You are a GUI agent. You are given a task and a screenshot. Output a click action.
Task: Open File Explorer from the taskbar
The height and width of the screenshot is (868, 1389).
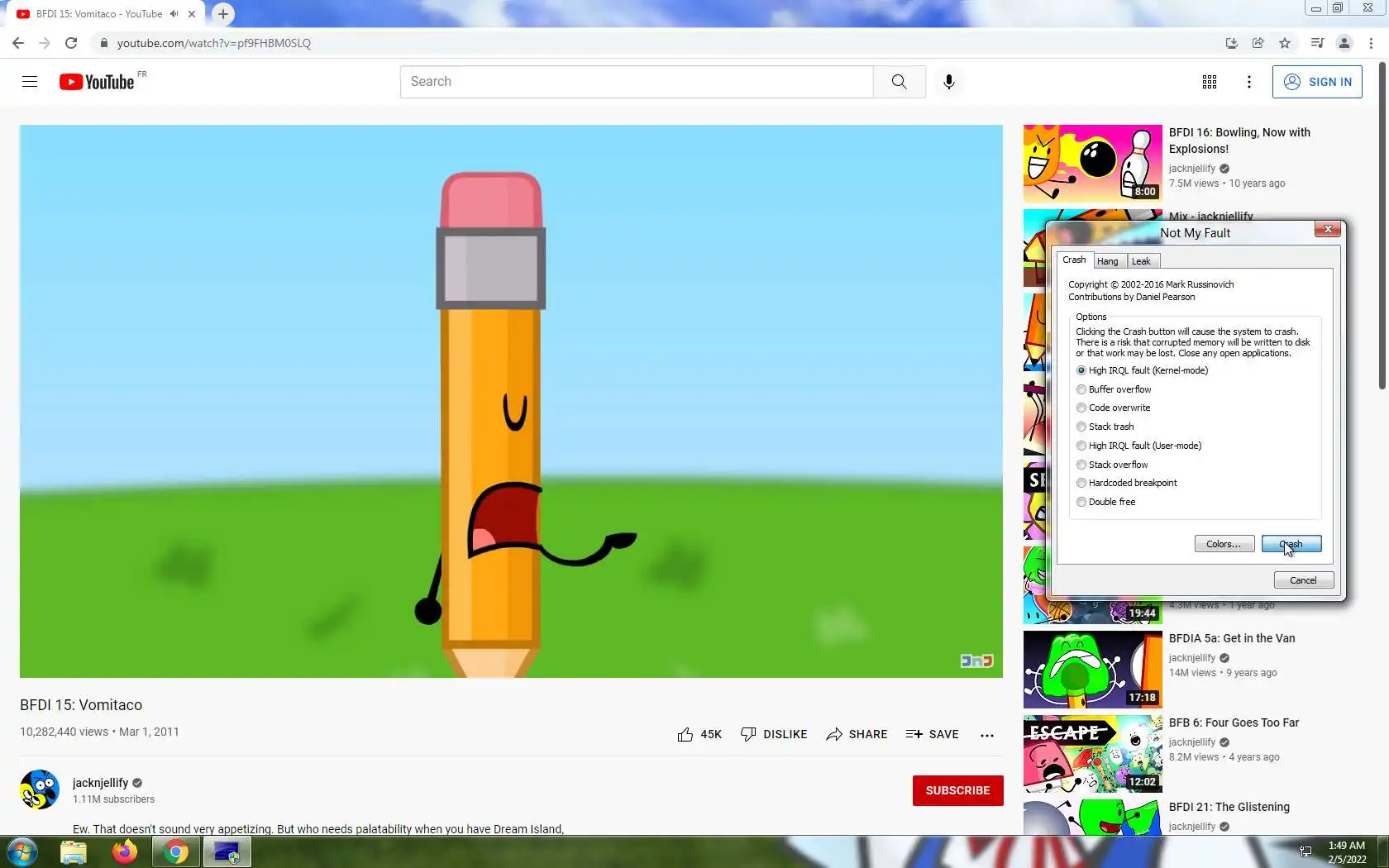pos(74,851)
